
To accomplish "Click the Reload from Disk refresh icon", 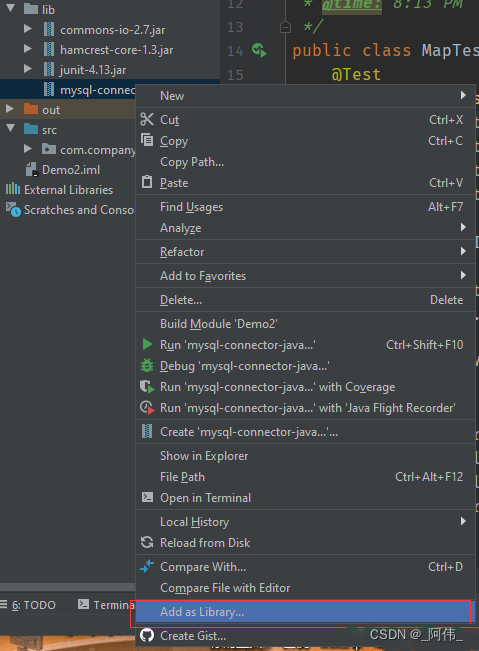I will (147, 543).
